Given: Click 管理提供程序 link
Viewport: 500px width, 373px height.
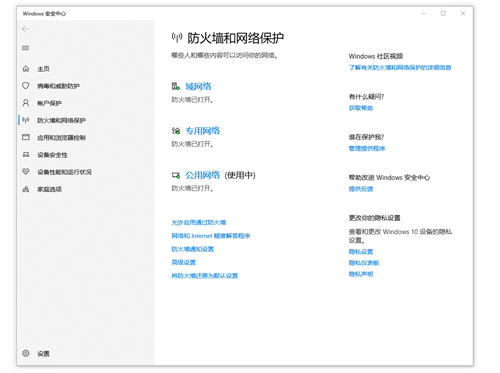Looking at the screenshot, I should click(x=367, y=148).
